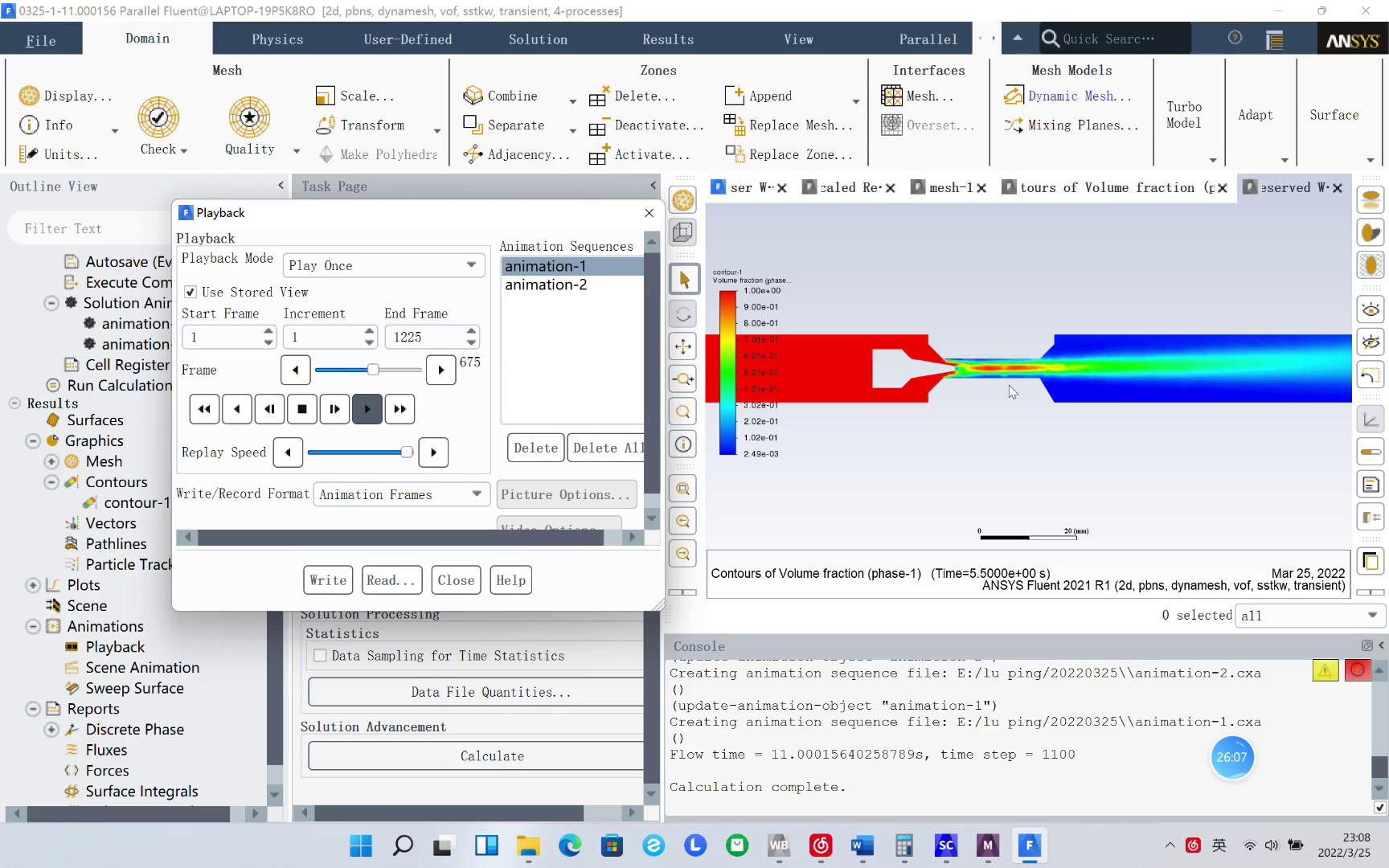
Task: Click Combine zones tool
Action: (501, 96)
